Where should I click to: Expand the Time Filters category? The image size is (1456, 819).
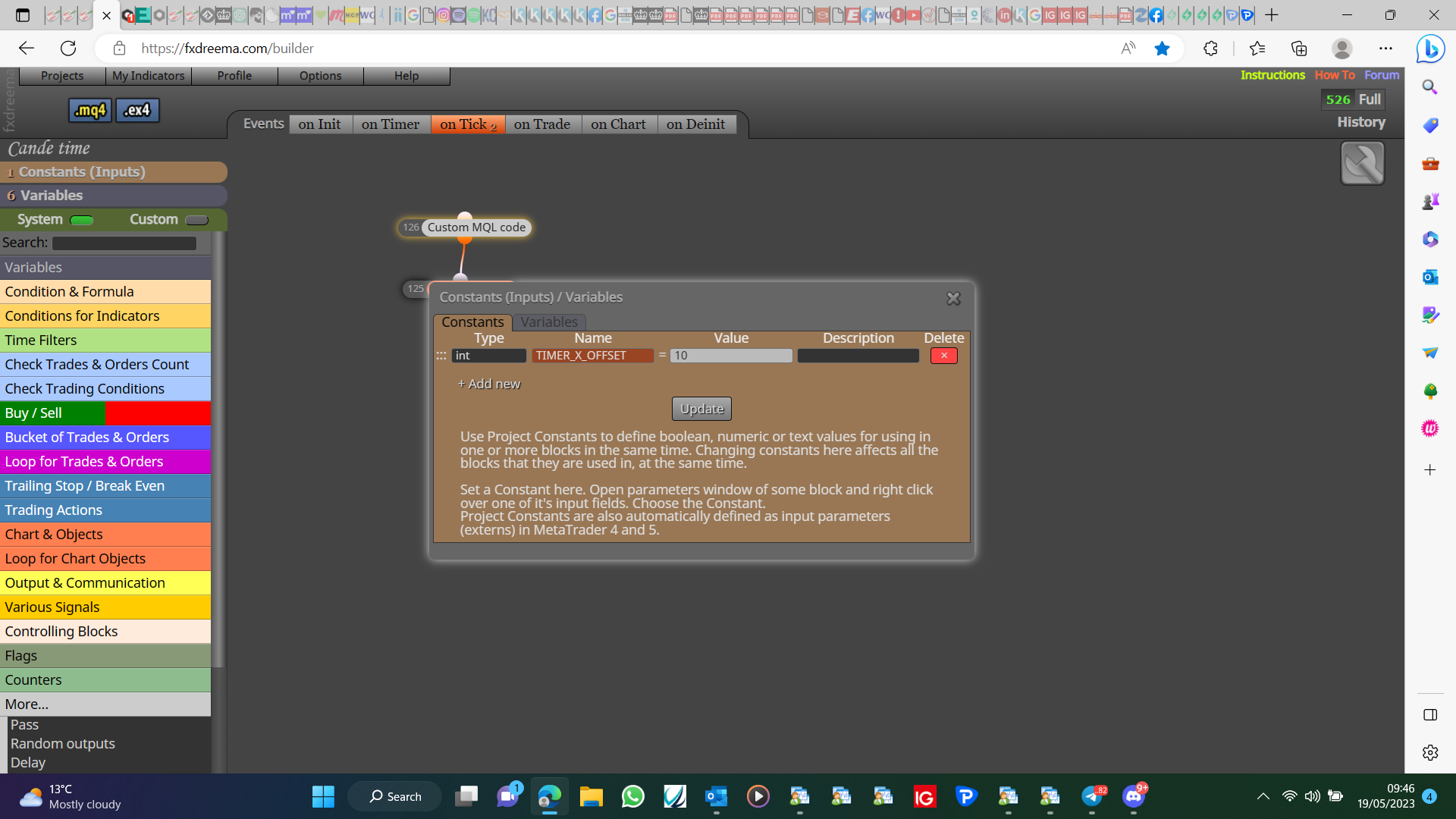[105, 340]
